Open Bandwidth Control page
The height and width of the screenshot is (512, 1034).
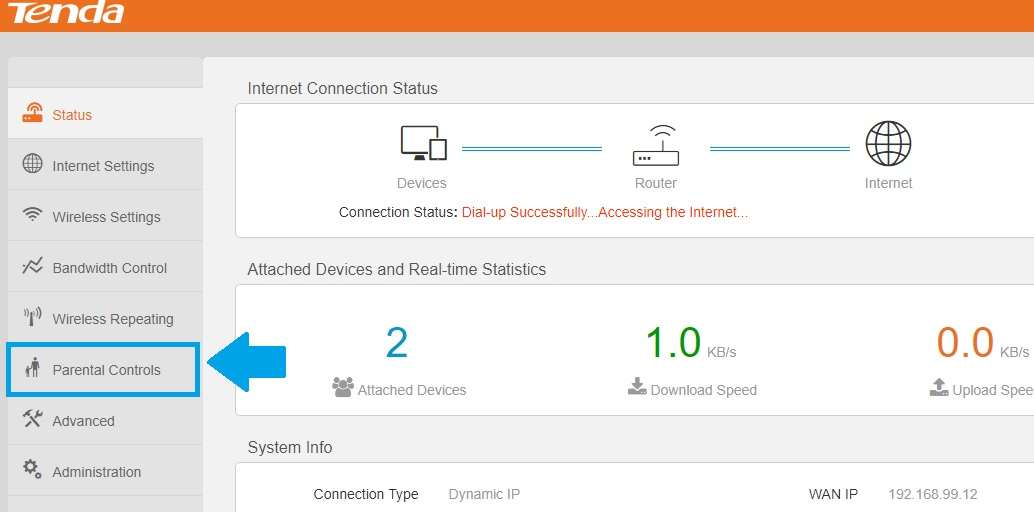[105, 267]
